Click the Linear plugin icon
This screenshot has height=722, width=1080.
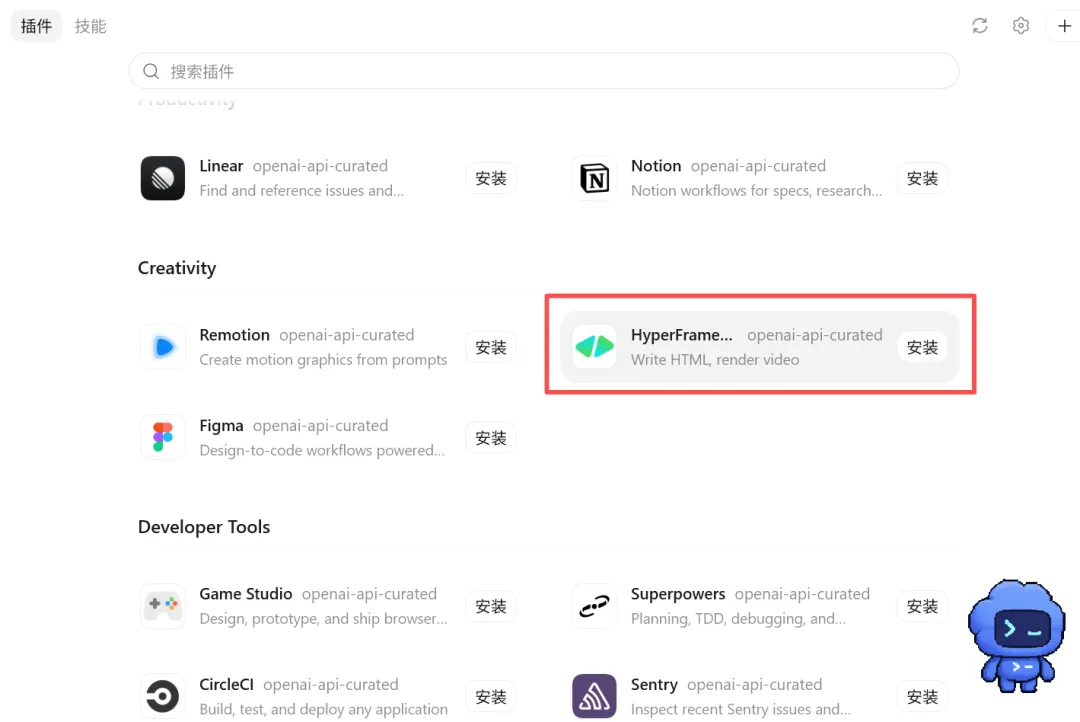click(x=163, y=178)
